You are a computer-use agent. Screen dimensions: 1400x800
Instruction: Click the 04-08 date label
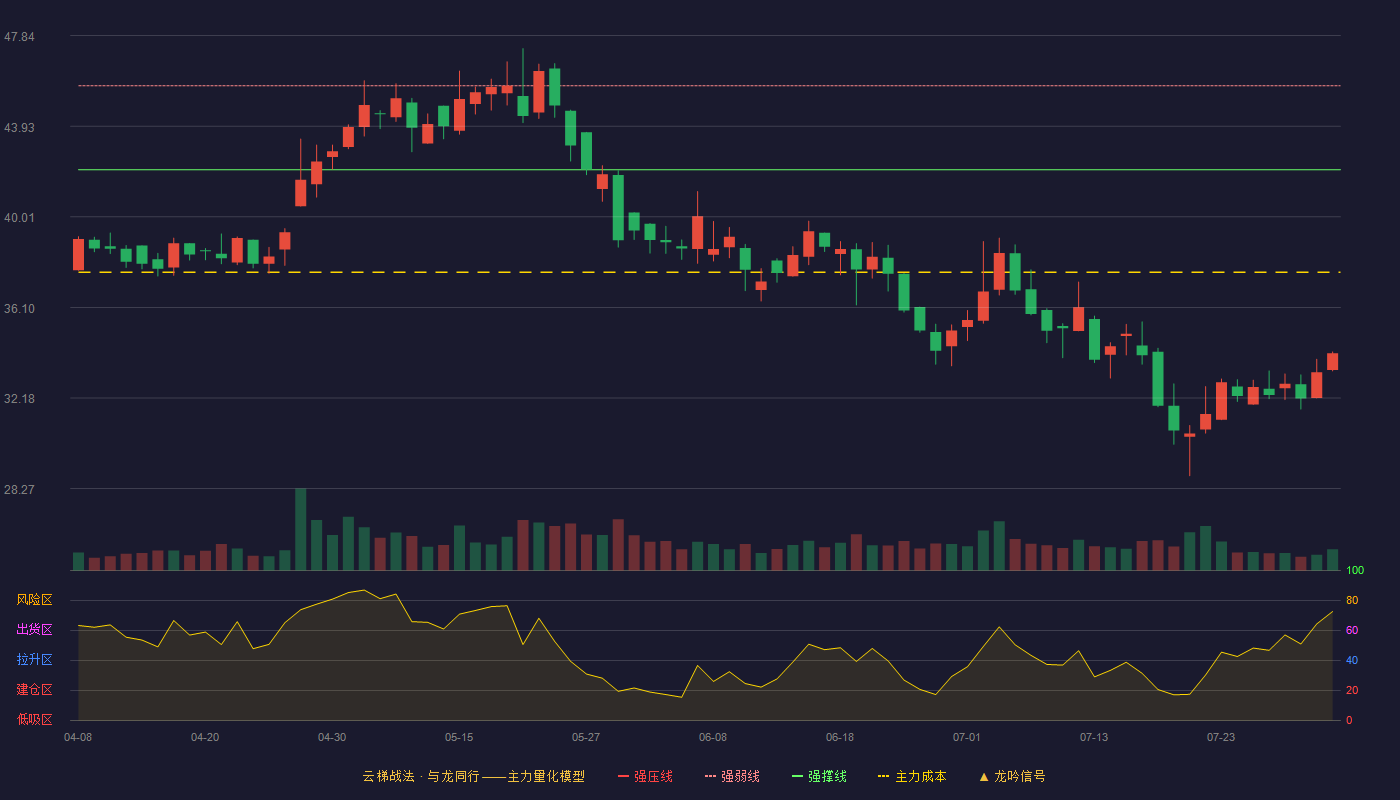(x=78, y=737)
